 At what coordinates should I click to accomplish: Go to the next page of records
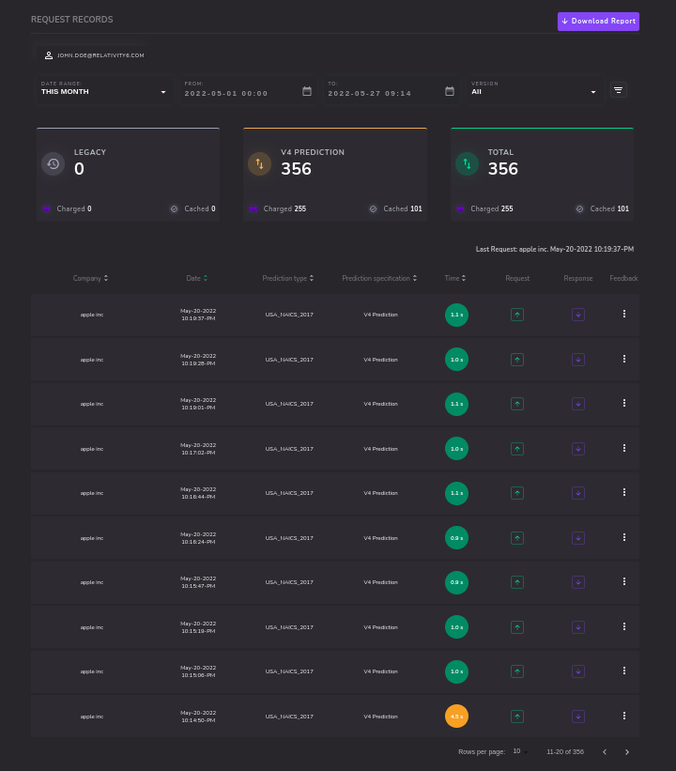pos(627,752)
